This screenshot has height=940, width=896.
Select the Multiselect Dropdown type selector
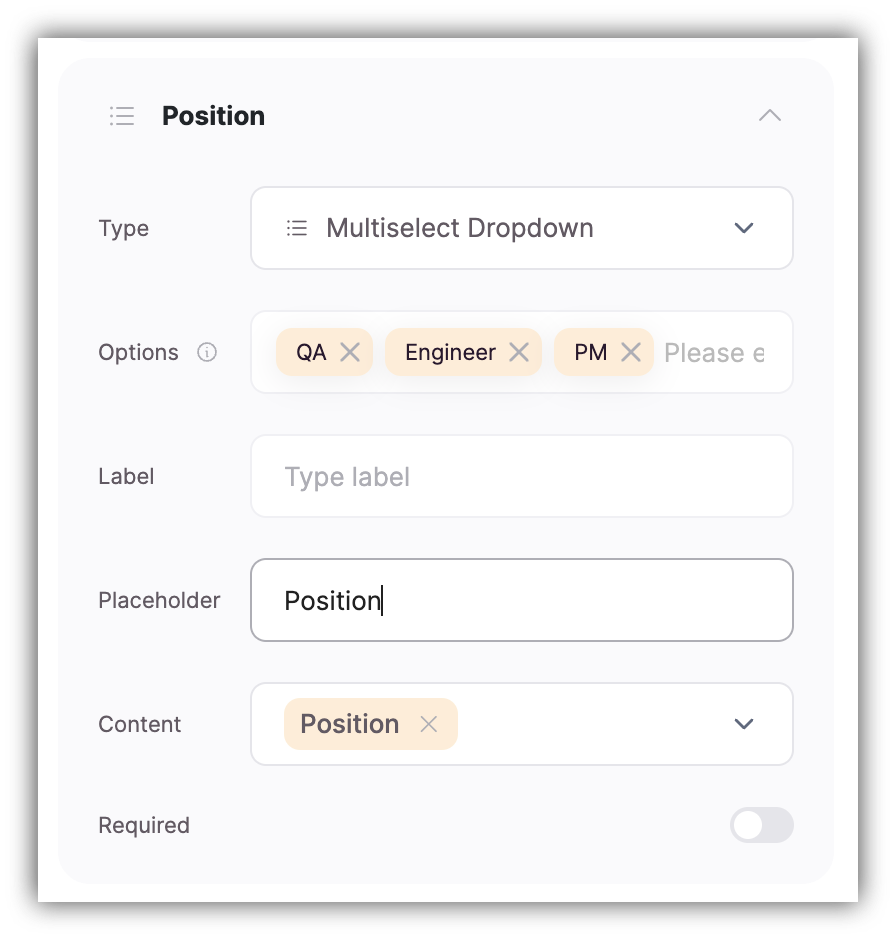(x=522, y=228)
